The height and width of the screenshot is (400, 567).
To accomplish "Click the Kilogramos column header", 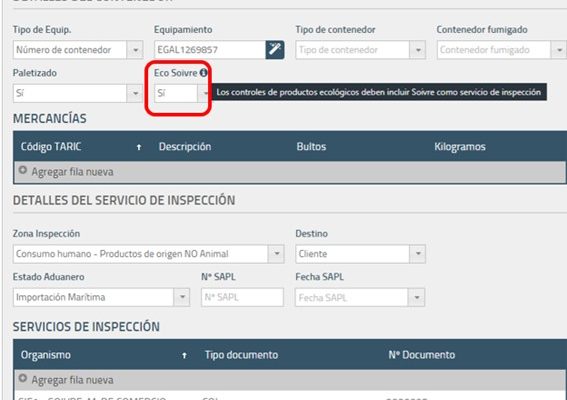I will tap(460, 147).
